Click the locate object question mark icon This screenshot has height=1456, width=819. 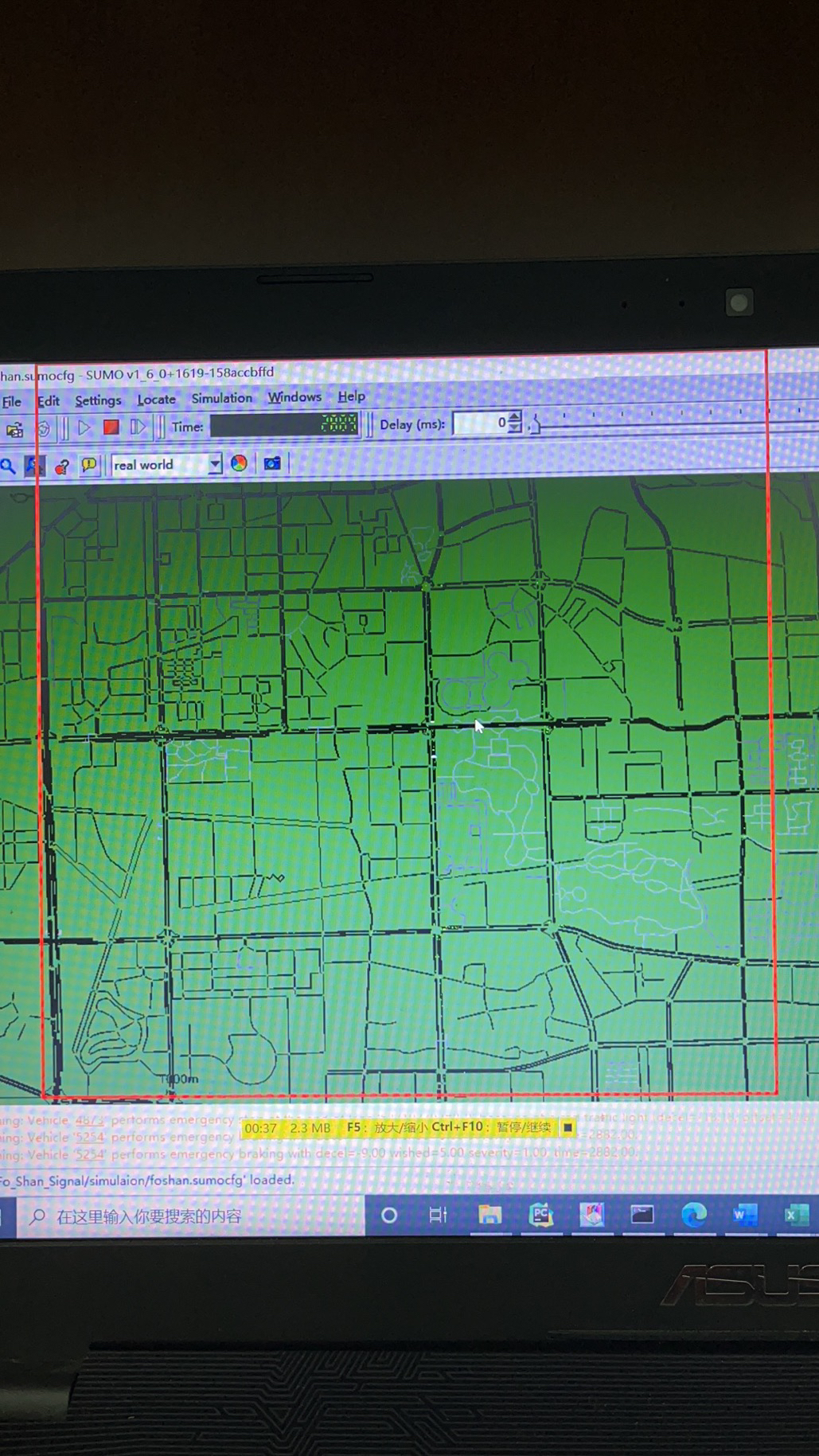(62, 466)
